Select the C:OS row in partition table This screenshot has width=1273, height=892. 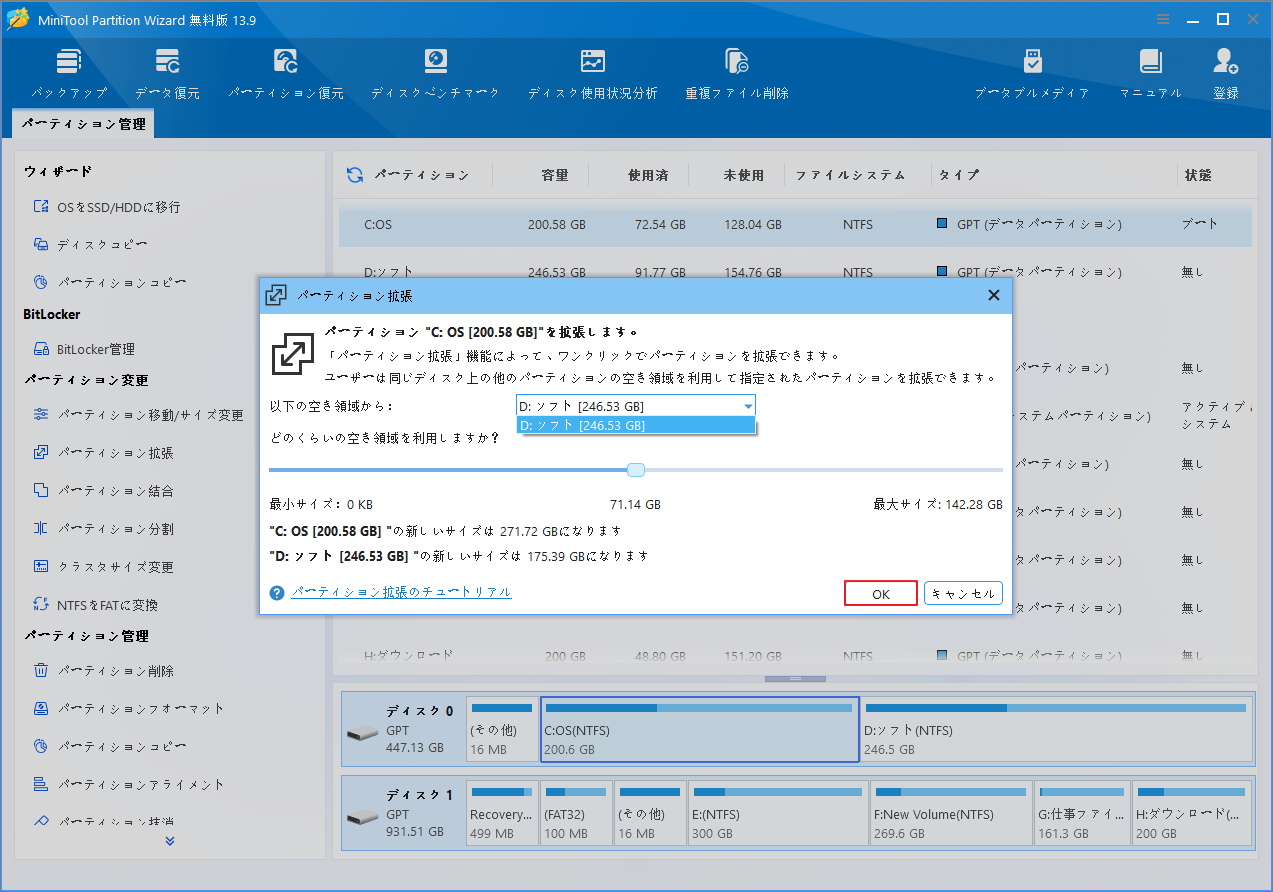[x=795, y=225]
